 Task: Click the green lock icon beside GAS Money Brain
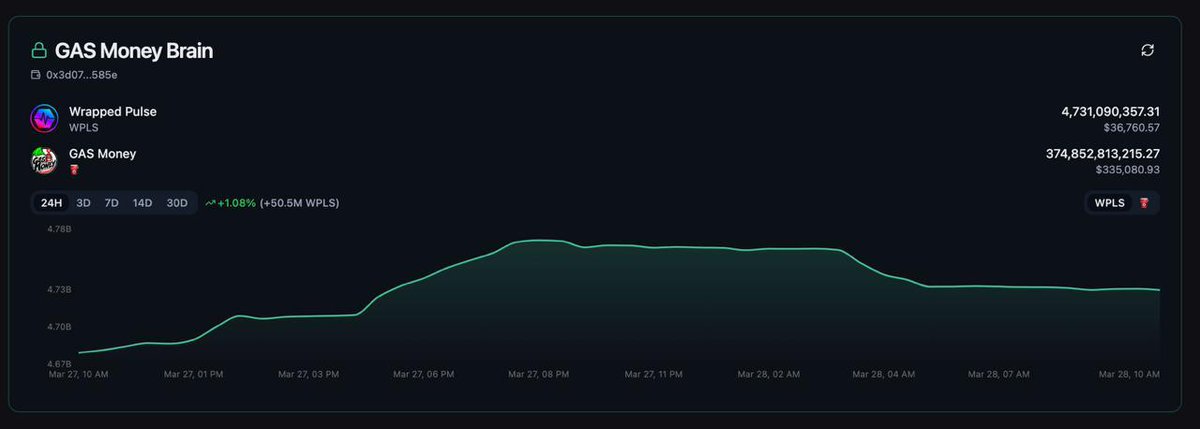39,50
